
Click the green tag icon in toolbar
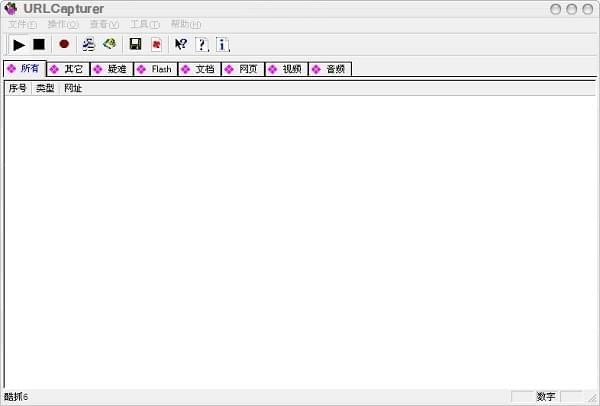[110, 44]
